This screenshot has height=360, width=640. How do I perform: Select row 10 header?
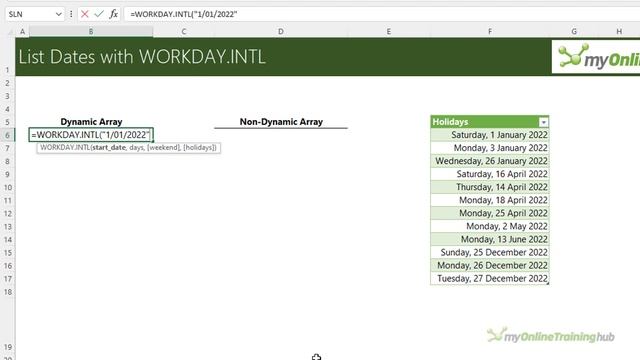(x=7, y=187)
